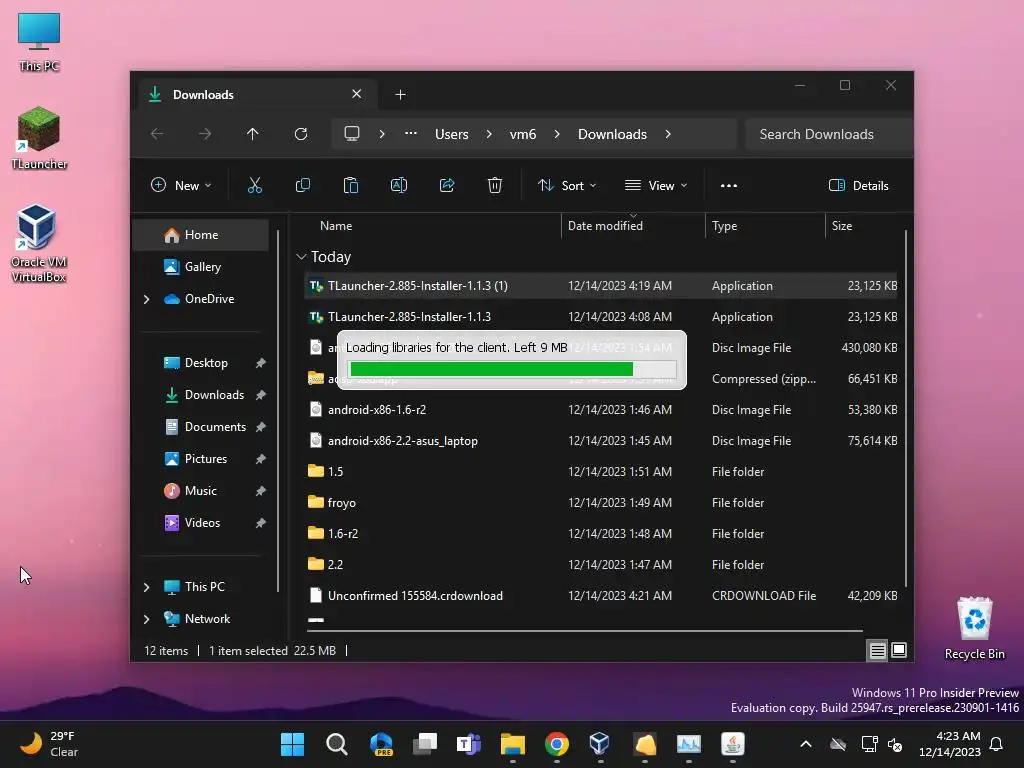This screenshot has width=1024, height=768.
Task: Expand This PC in navigation pane
Action: [x=146, y=587]
